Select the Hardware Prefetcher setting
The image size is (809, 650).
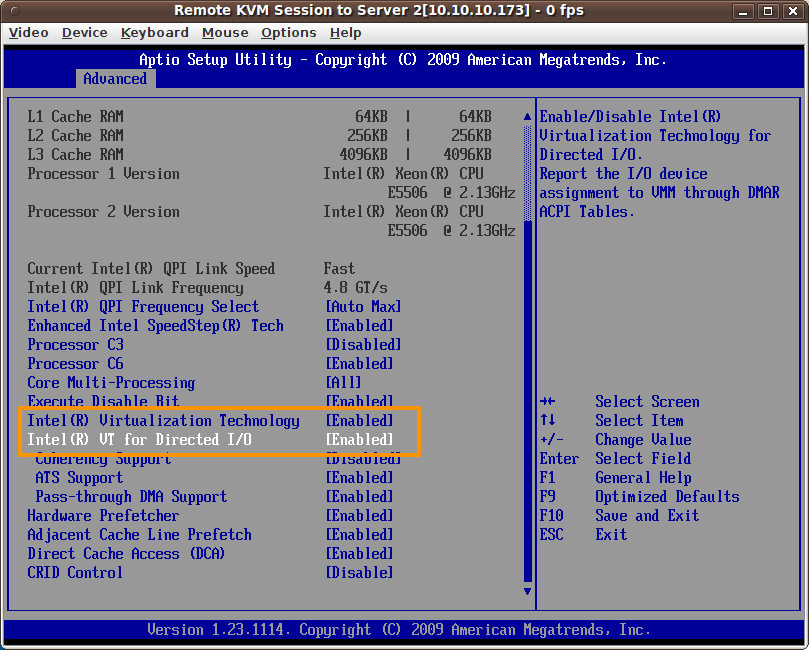103,516
